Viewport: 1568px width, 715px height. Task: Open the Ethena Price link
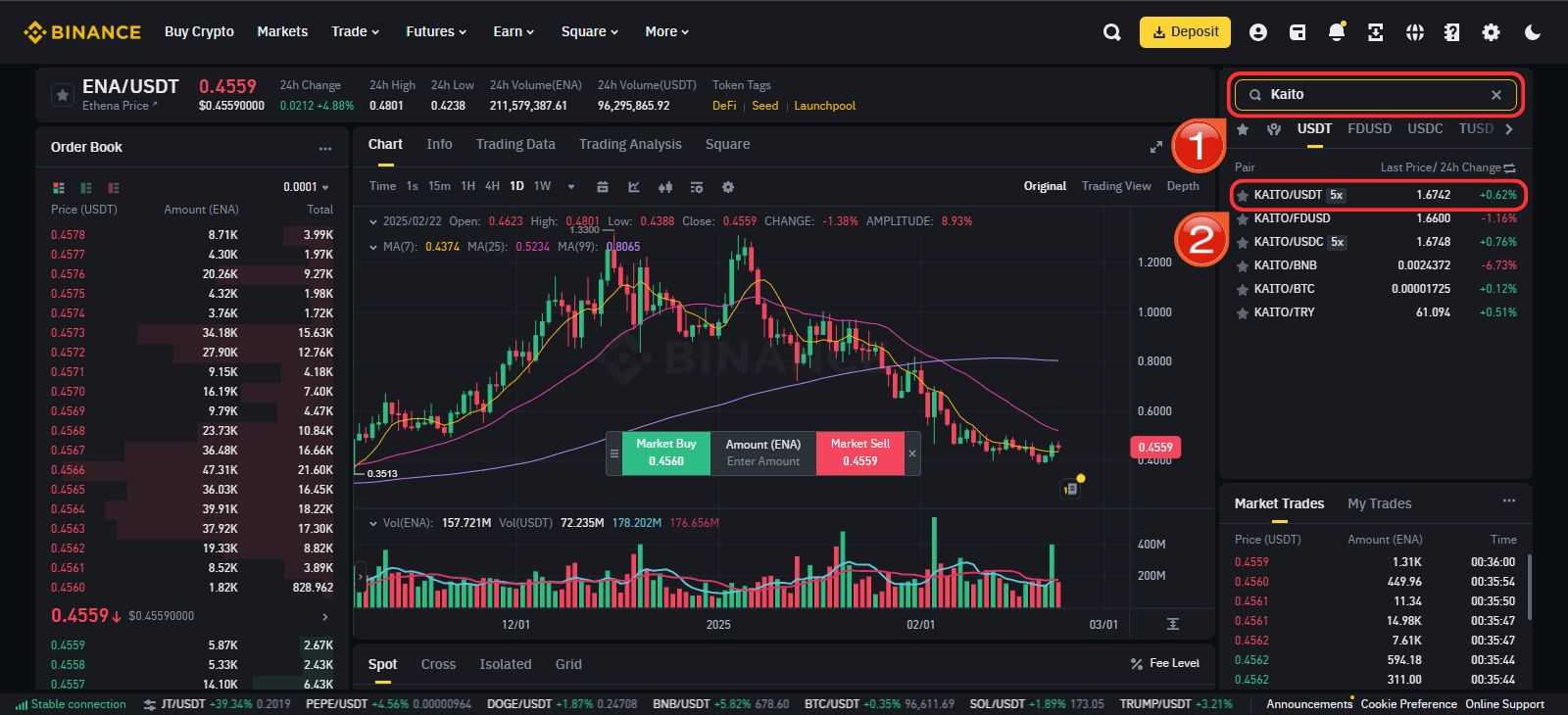tap(119, 106)
